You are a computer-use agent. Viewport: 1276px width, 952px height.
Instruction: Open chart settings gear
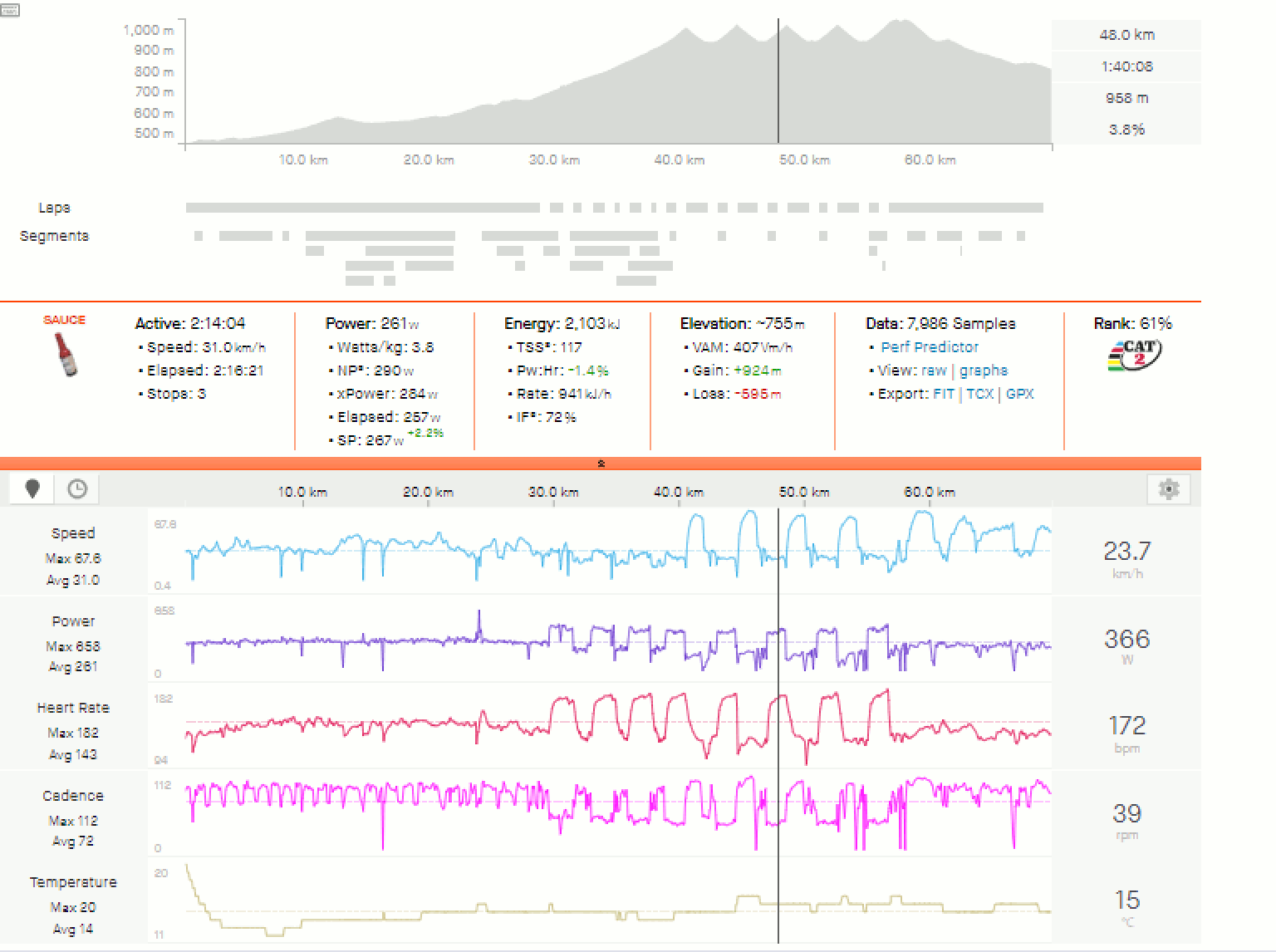[x=1168, y=489]
